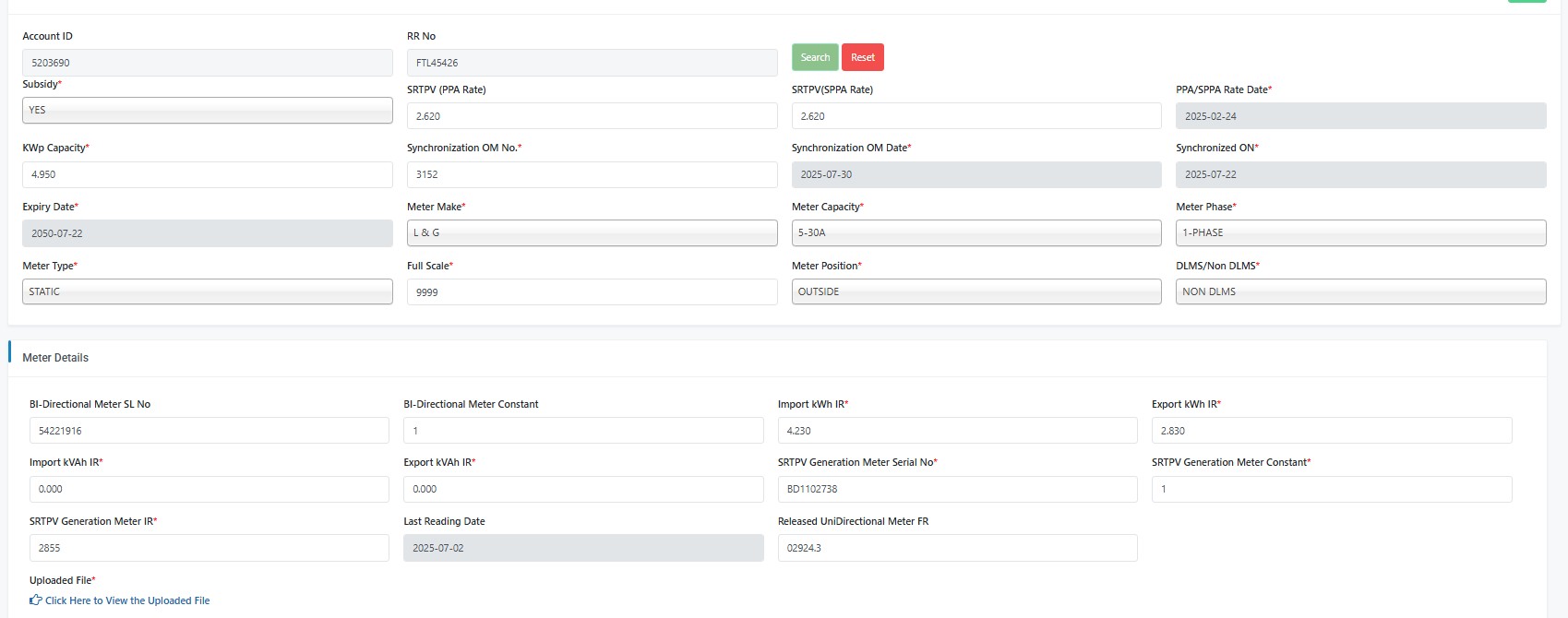Open the DLMS/Non DLMS dropdown
Viewport: 1568px width, 618px height.
(x=1360, y=291)
